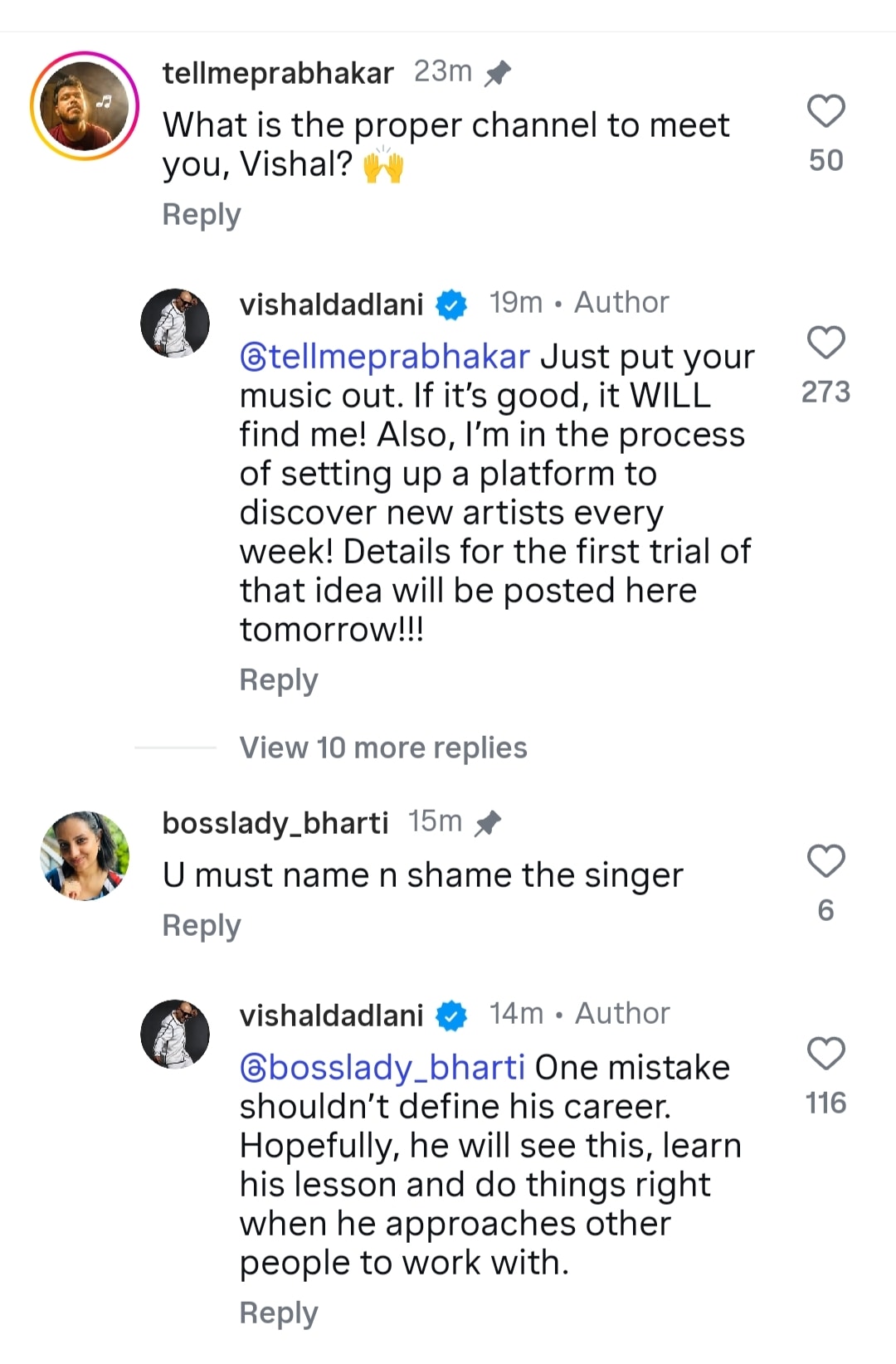Like vishaldadlani's reply about one mistake
The image size is (896, 1364).
click(825, 1054)
